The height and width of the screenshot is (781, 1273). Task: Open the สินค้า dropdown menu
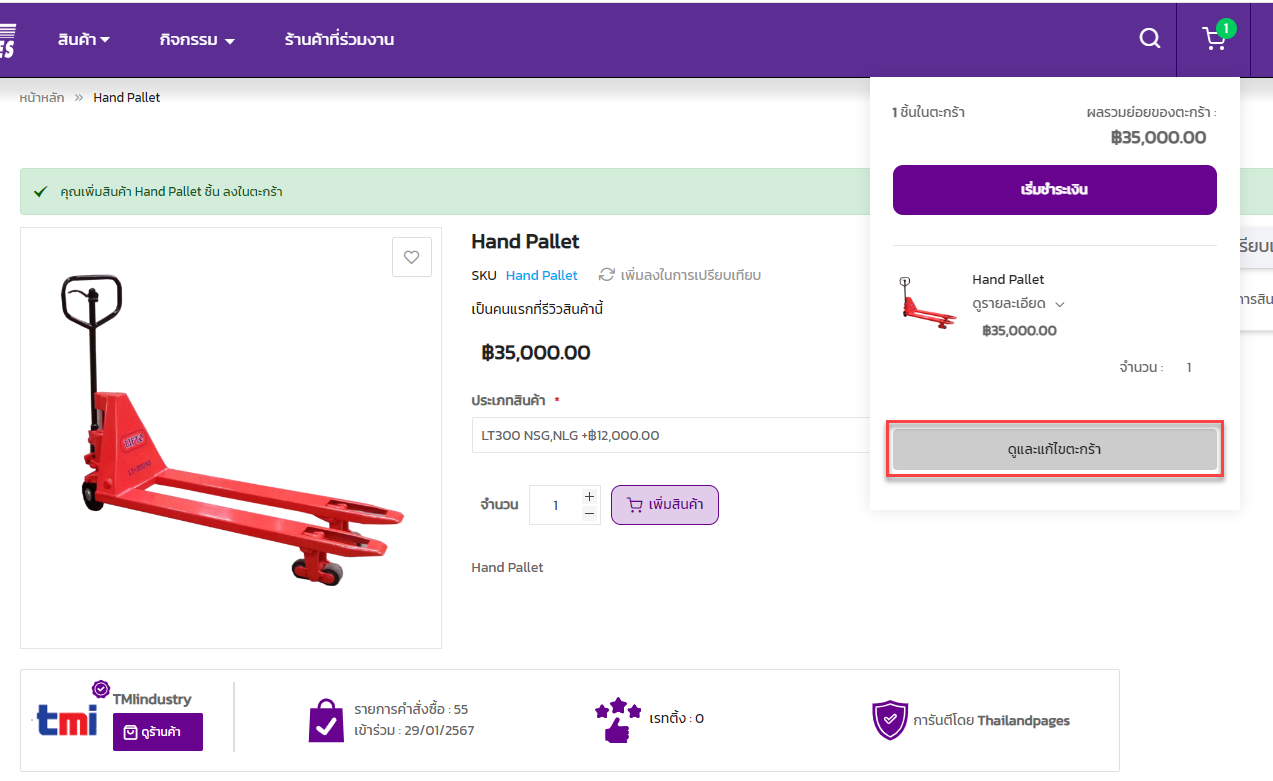point(84,40)
